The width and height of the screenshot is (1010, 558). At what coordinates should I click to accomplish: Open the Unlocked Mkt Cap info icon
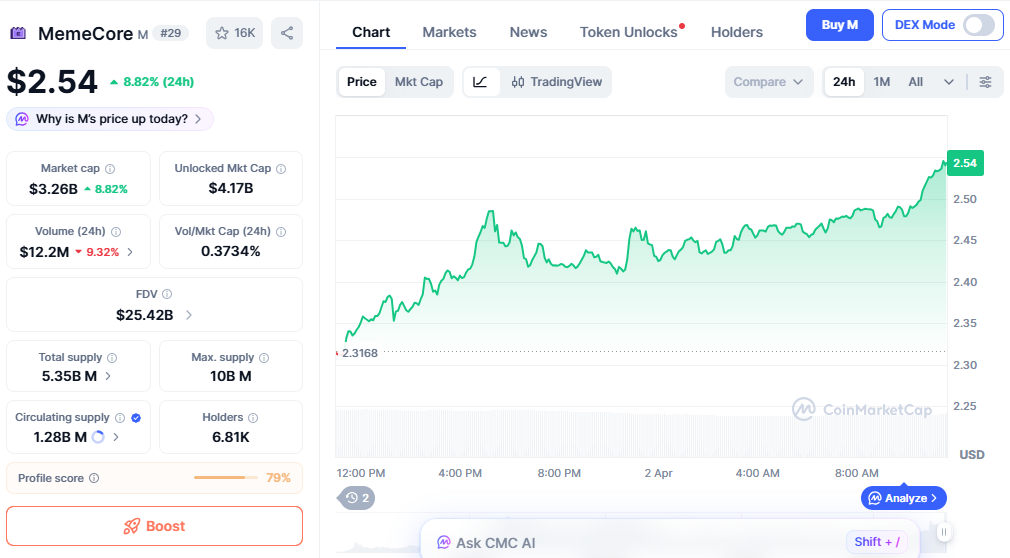pos(281,169)
